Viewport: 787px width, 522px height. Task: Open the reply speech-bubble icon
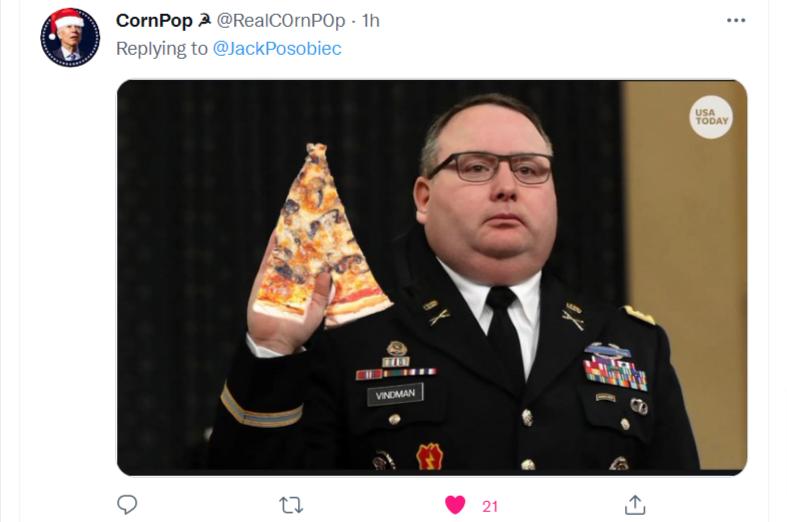coord(127,504)
